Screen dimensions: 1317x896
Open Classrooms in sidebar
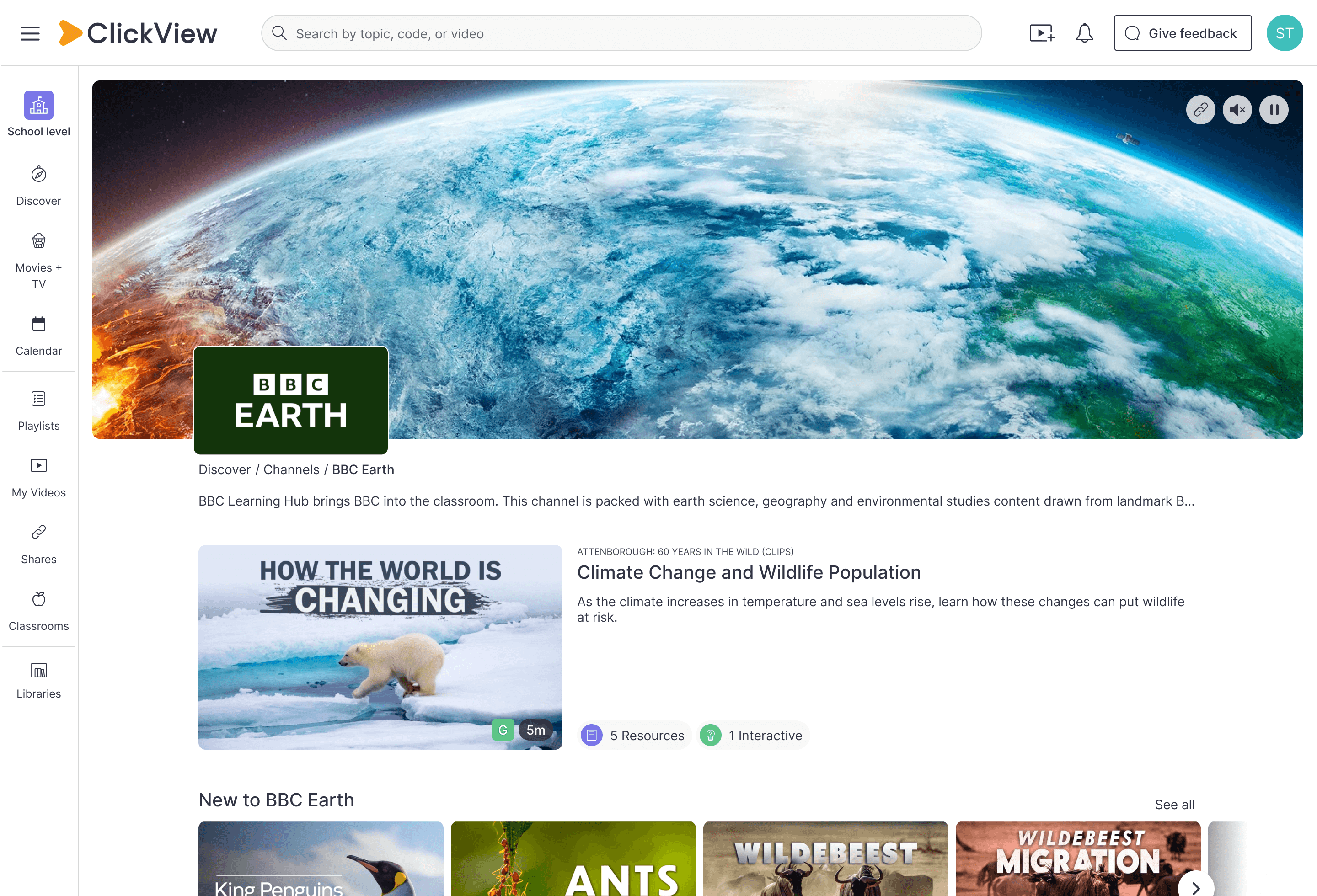[x=38, y=612]
